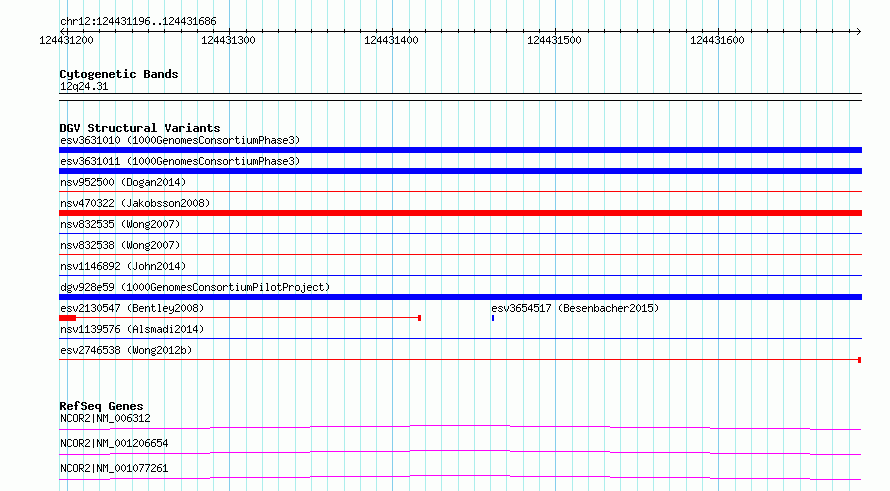Open variant dgv928e59 pilot project label
The height and width of the screenshot is (491, 890).
[x=195, y=287]
